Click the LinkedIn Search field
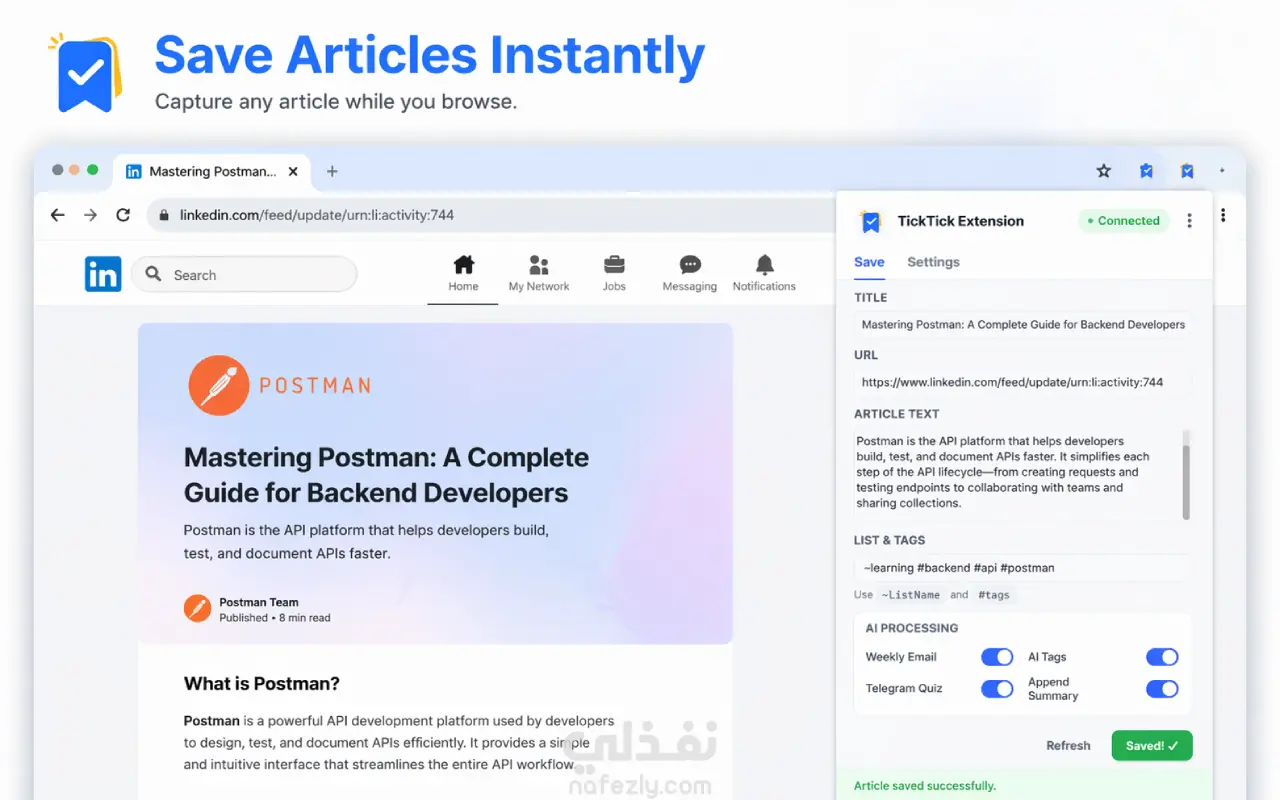The image size is (1280, 800). coord(244,274)
